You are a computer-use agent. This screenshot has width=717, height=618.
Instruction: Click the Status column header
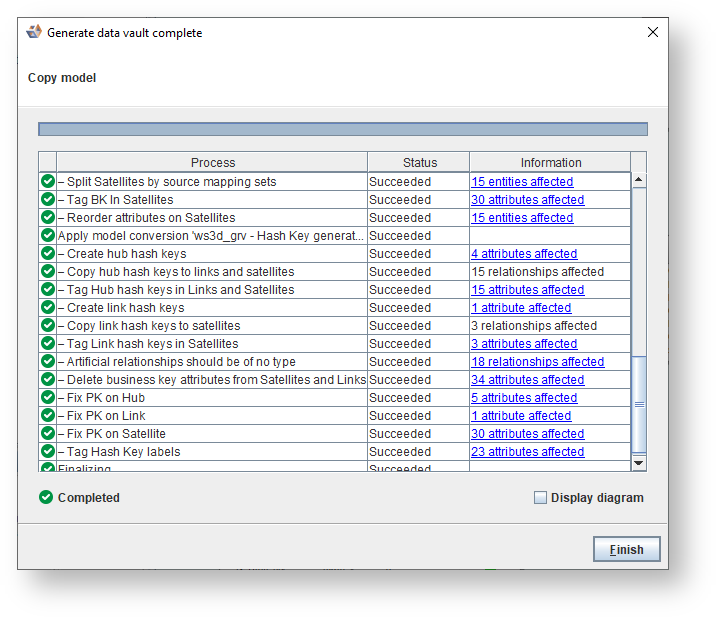point(419,162)
